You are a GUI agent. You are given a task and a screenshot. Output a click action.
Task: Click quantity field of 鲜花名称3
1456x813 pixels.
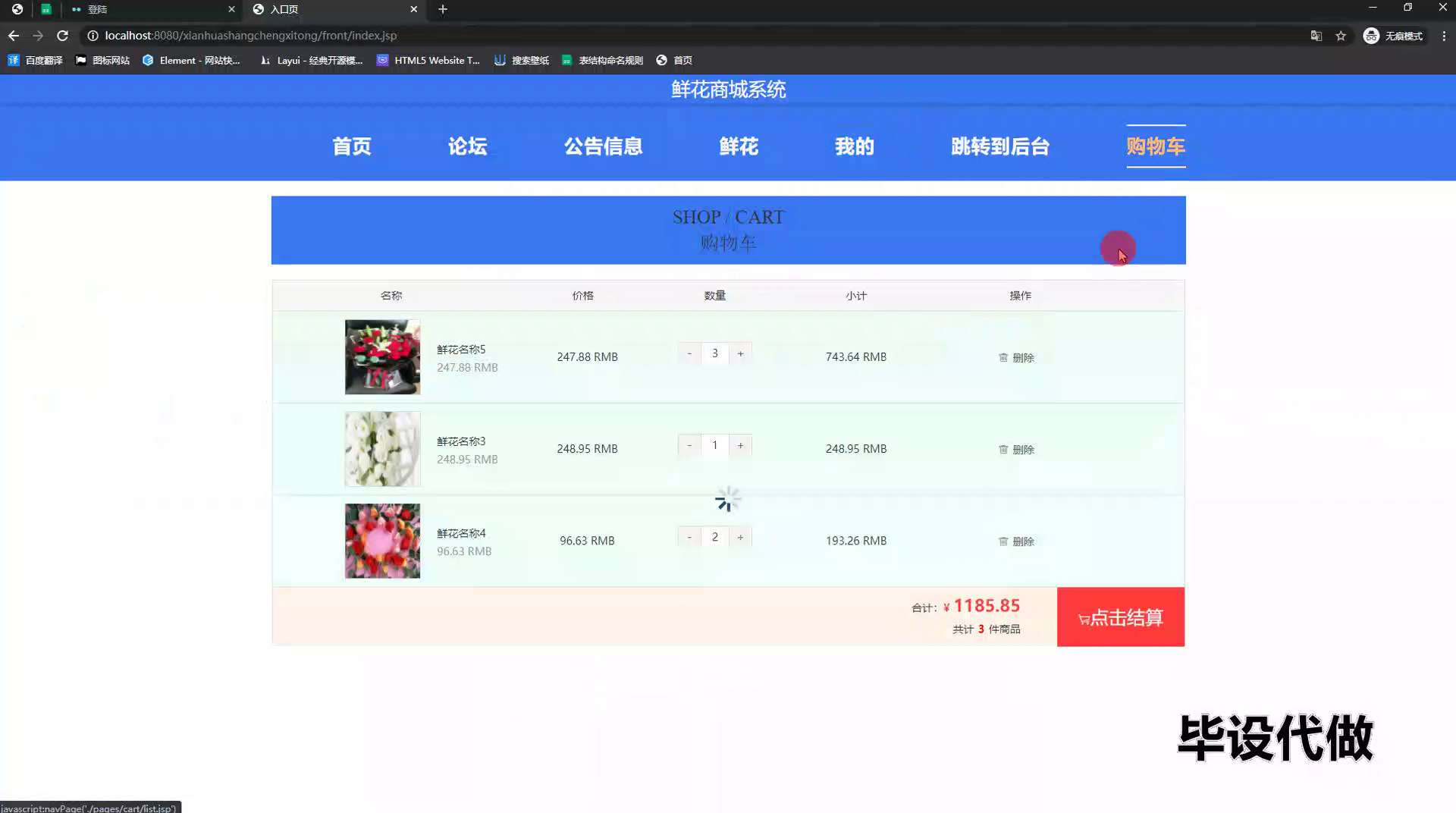pyautogui.click(x=714, y=445)
